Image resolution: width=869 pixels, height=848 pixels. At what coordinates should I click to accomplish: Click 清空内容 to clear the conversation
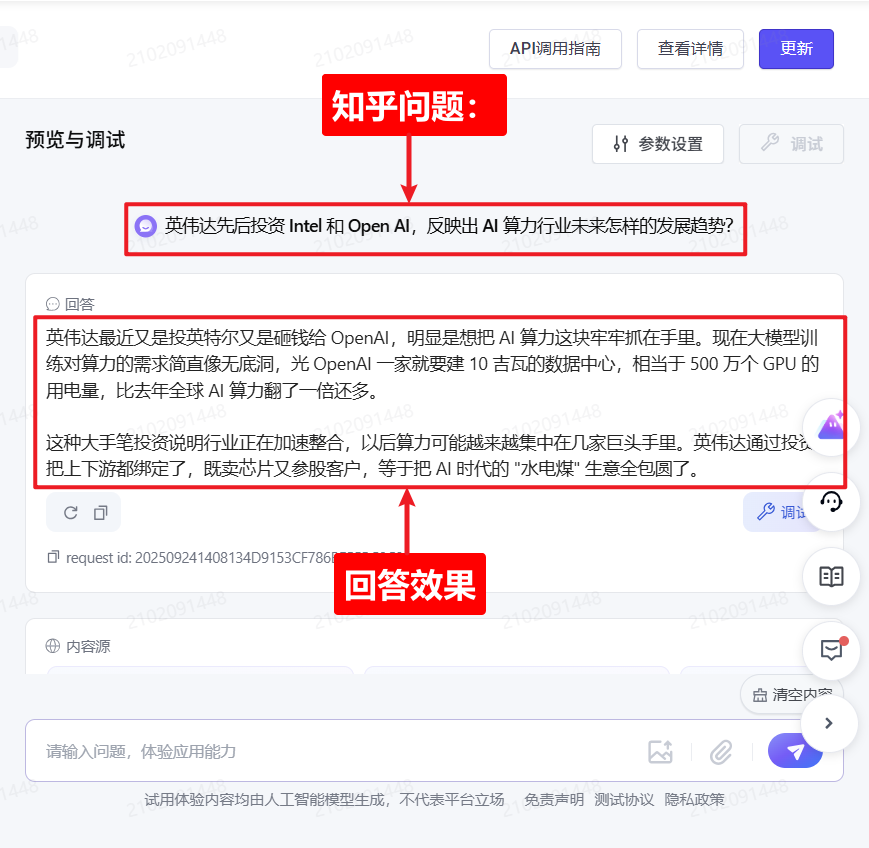[x=791, y=694]
